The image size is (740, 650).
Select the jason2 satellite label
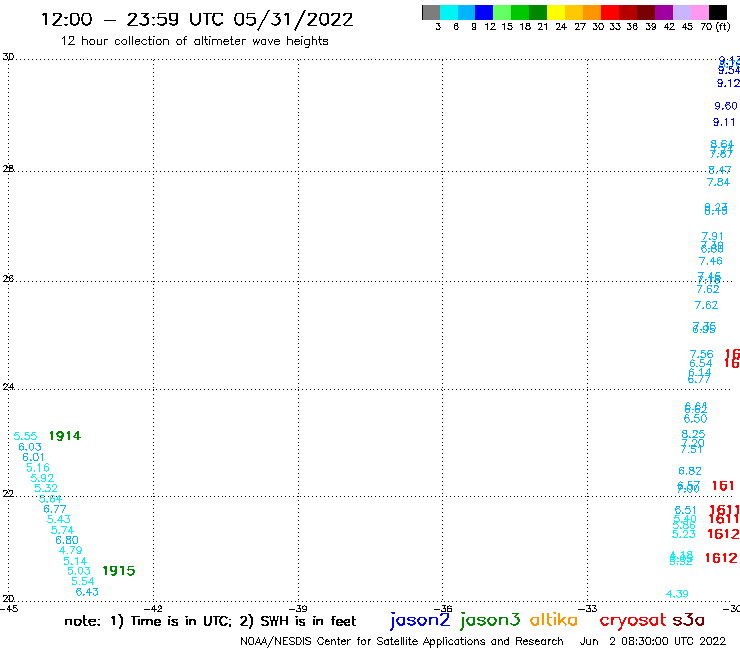pos(420,620)
